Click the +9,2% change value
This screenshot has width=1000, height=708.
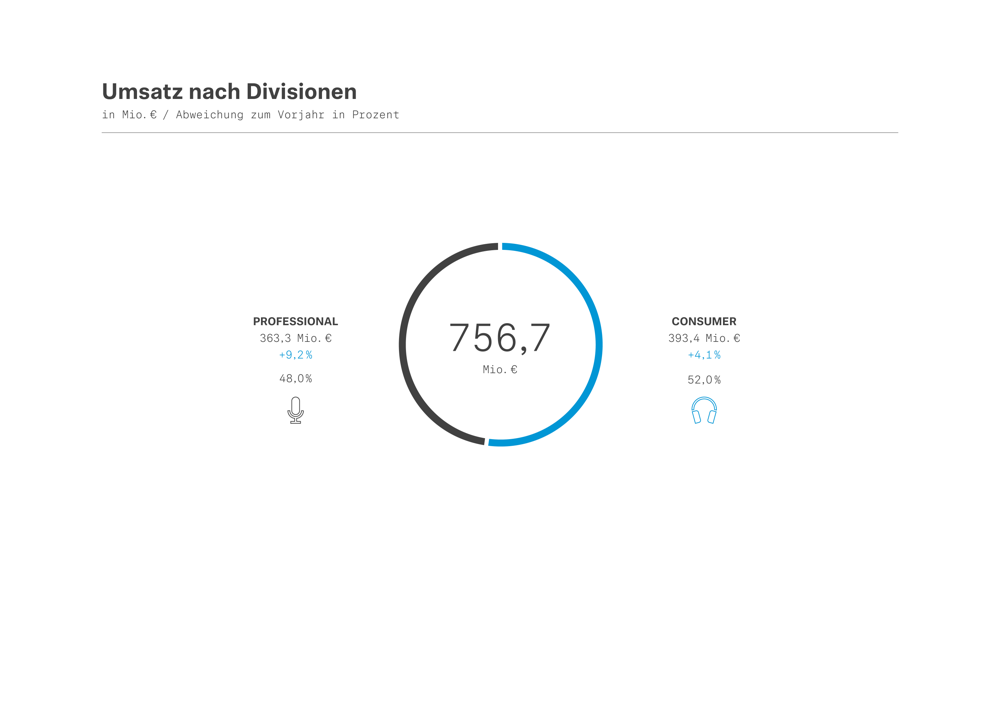pyautogui.click(x=295, y=355)
